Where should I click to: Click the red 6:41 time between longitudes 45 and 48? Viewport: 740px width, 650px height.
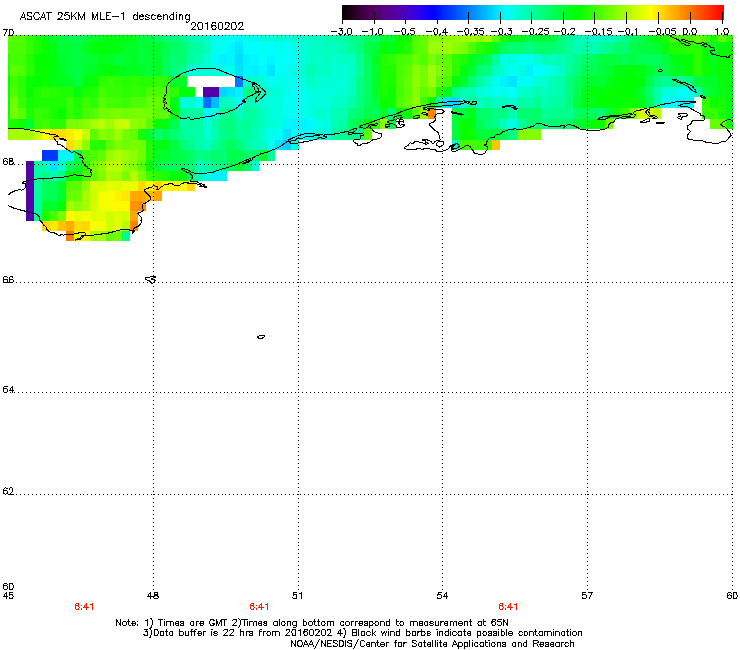coord(84,607)
